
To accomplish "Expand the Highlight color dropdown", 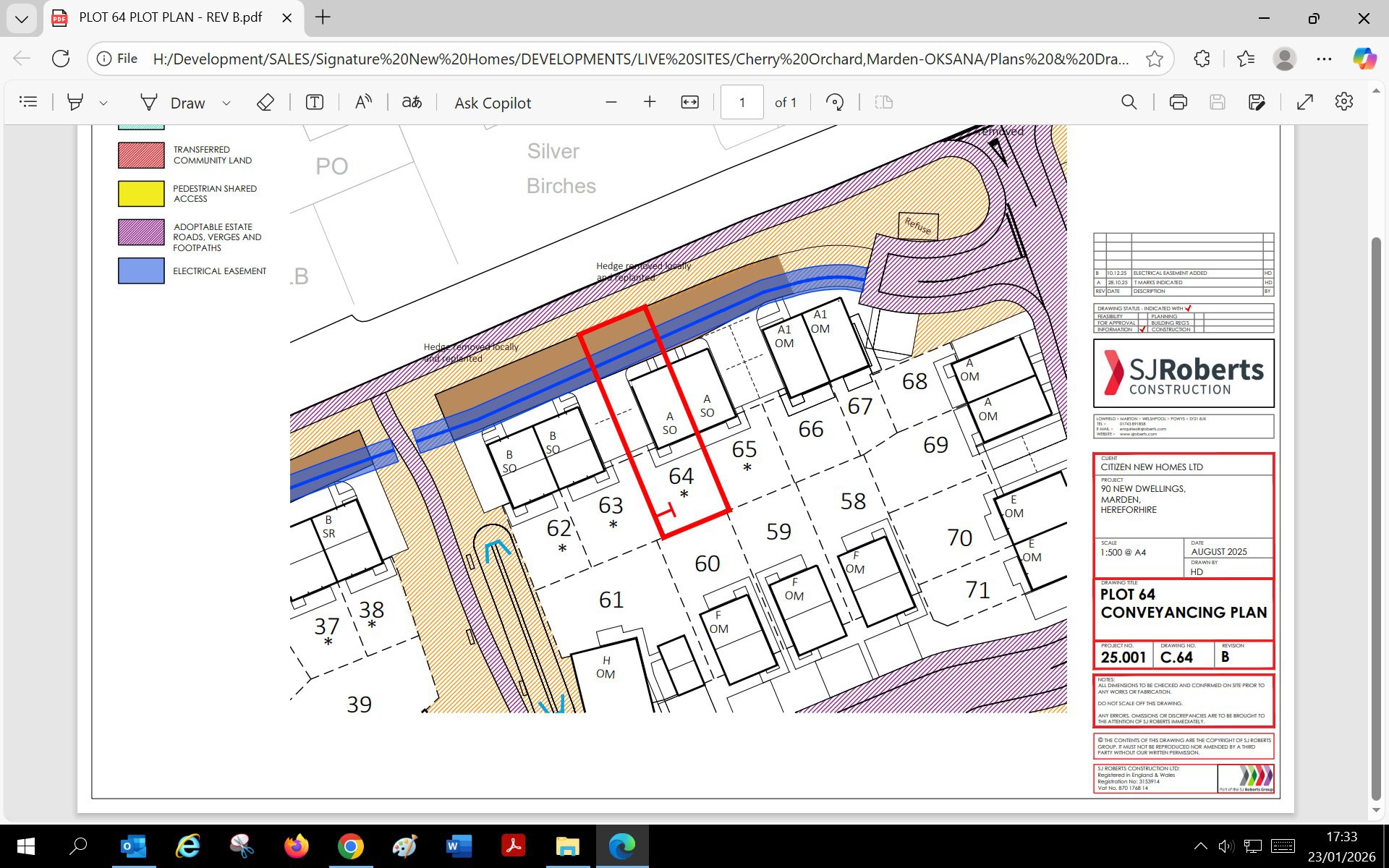I will tap(103, 103).
